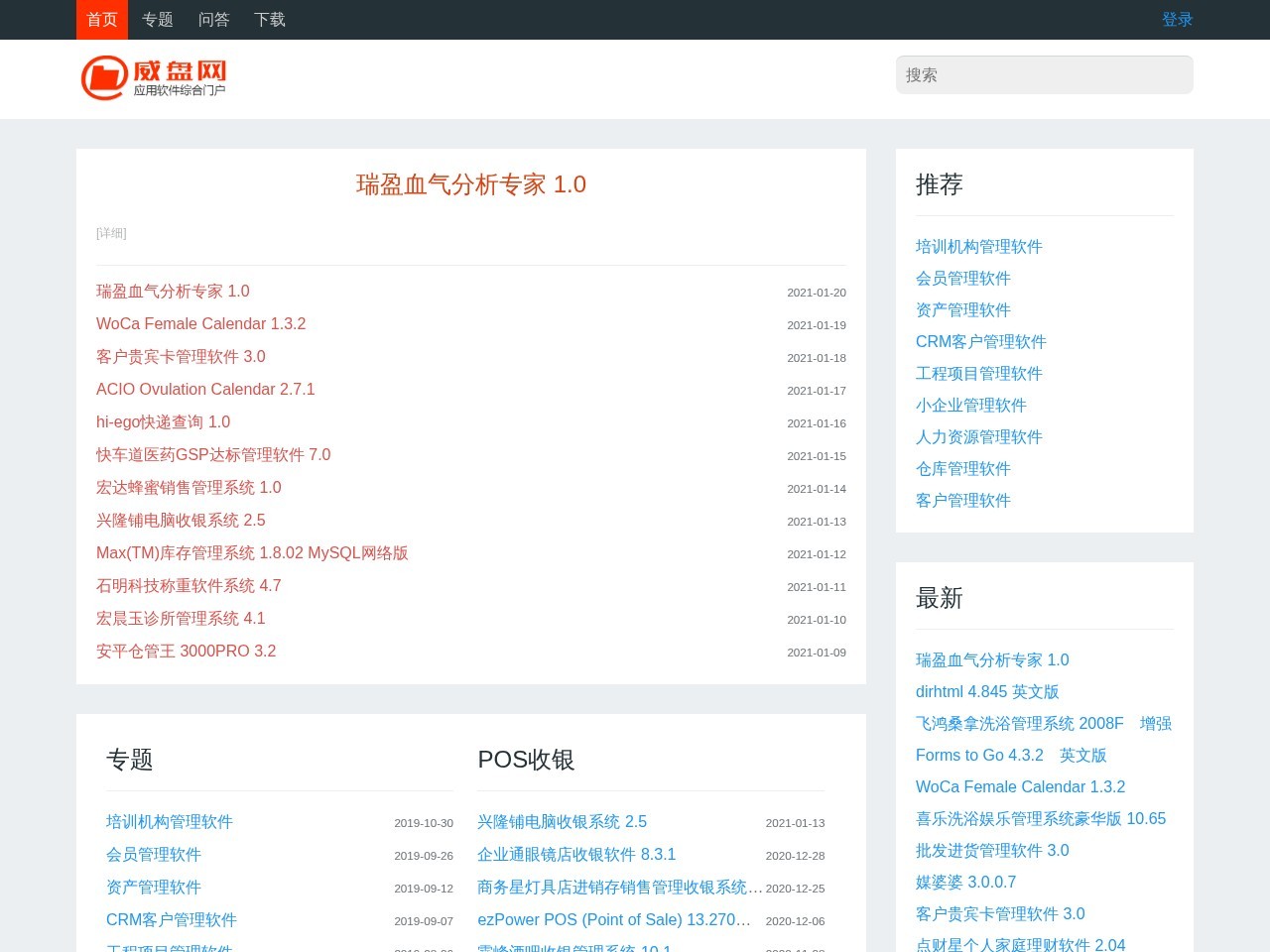Screen dimensions: 1270x952
Task: Click the 登录 link
Action: (x=1177, y=20)
